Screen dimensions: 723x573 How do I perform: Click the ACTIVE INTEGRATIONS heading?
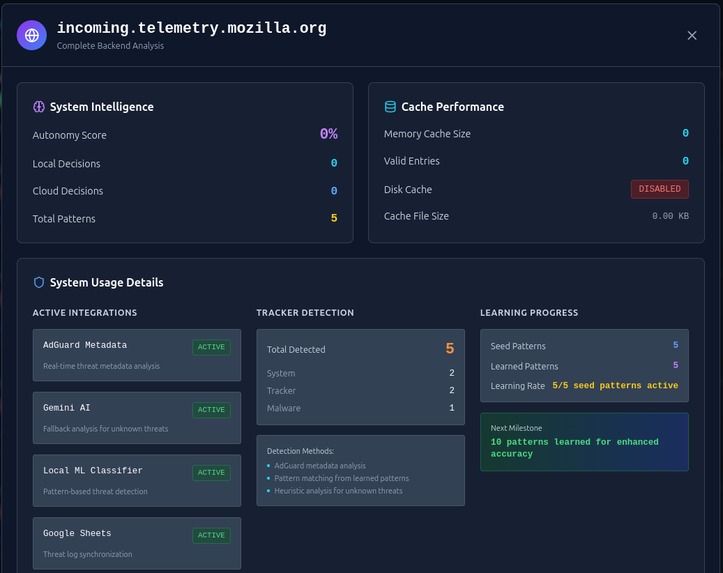pos(85,313)
